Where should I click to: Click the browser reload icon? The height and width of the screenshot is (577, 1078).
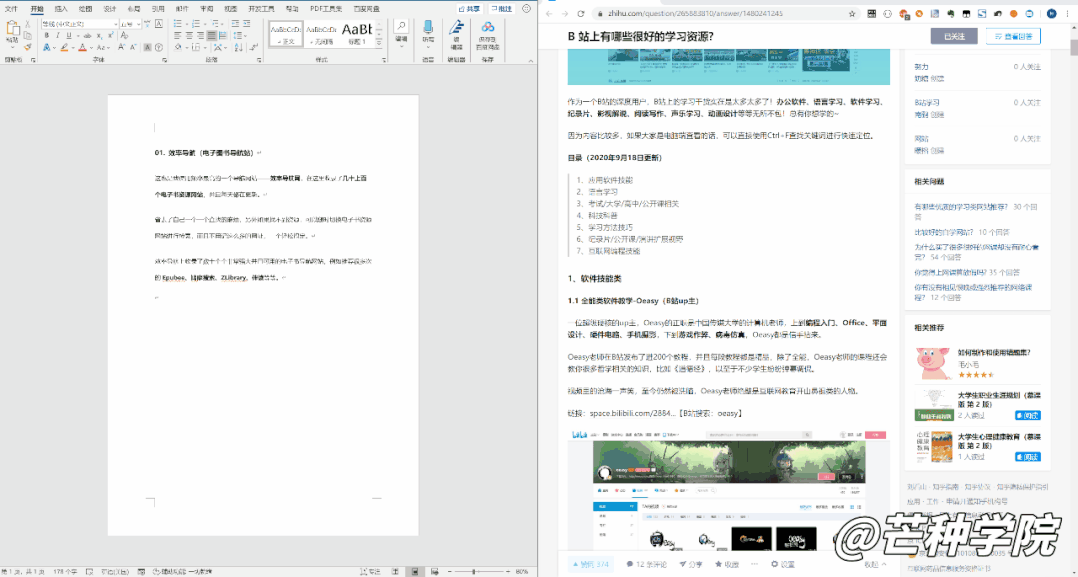click(x=580, y=14)
